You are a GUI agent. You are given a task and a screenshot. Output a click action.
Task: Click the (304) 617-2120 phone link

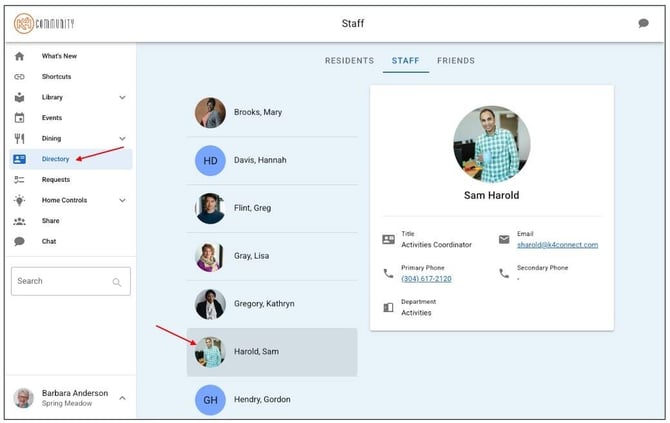[x=426, y=279]
